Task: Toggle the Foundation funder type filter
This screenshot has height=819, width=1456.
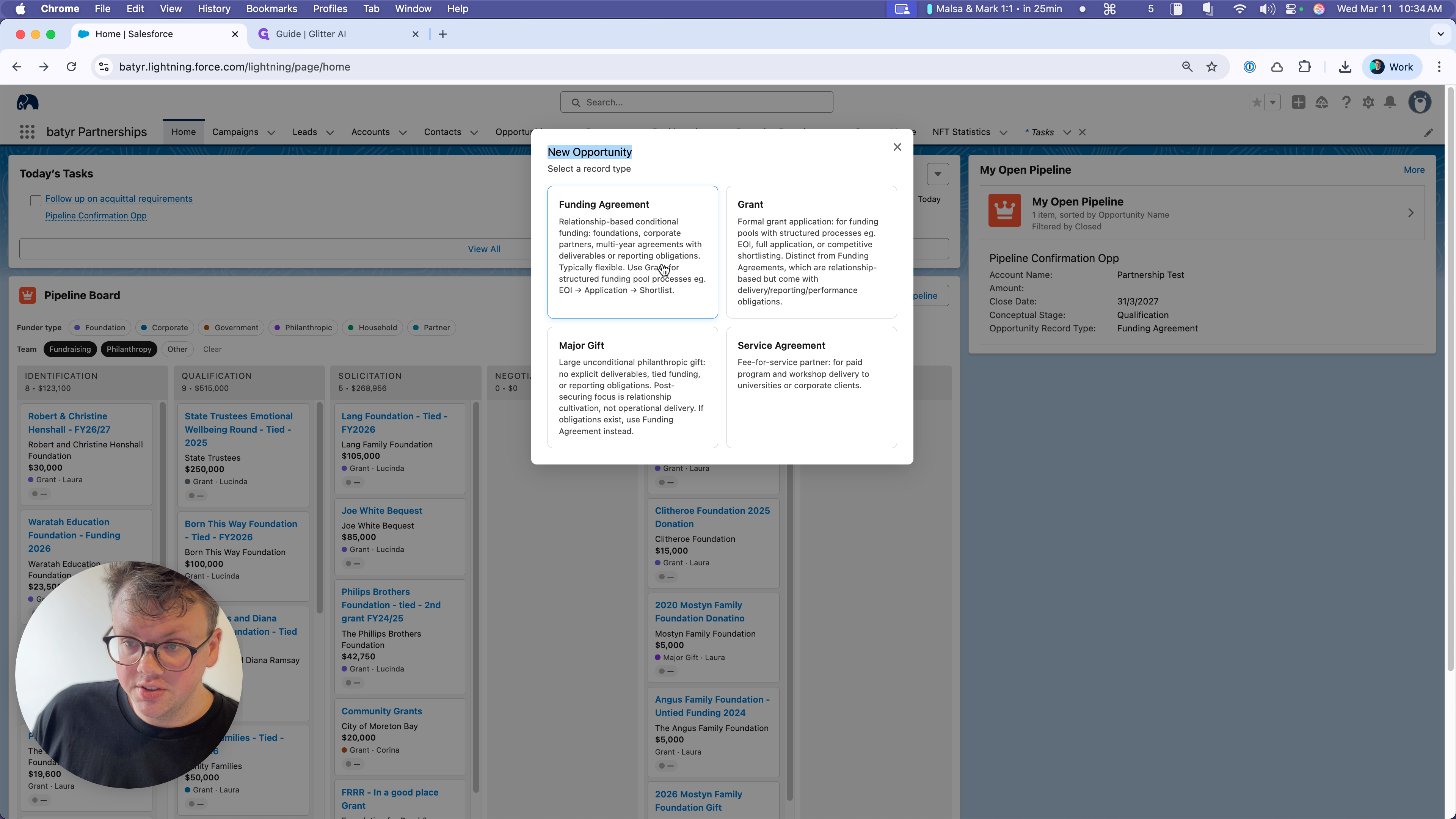Action: point(100,328)
